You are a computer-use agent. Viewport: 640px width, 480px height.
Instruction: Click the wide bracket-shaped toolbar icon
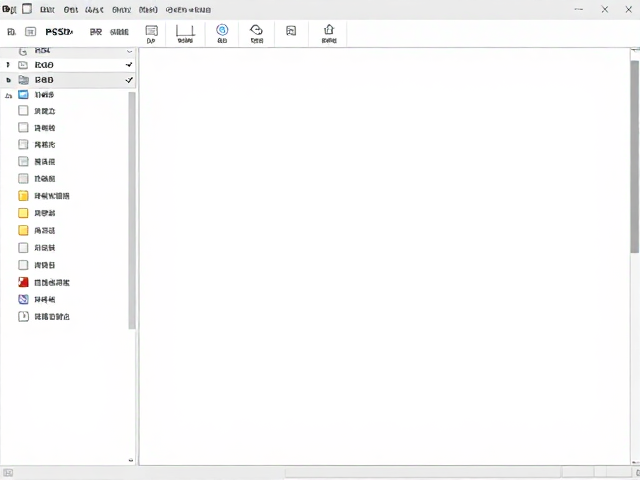point(185,31)
